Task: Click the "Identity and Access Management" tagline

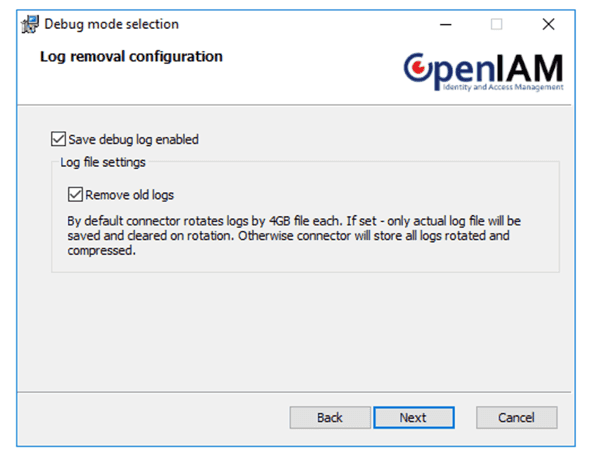Action: coord(503,87)
